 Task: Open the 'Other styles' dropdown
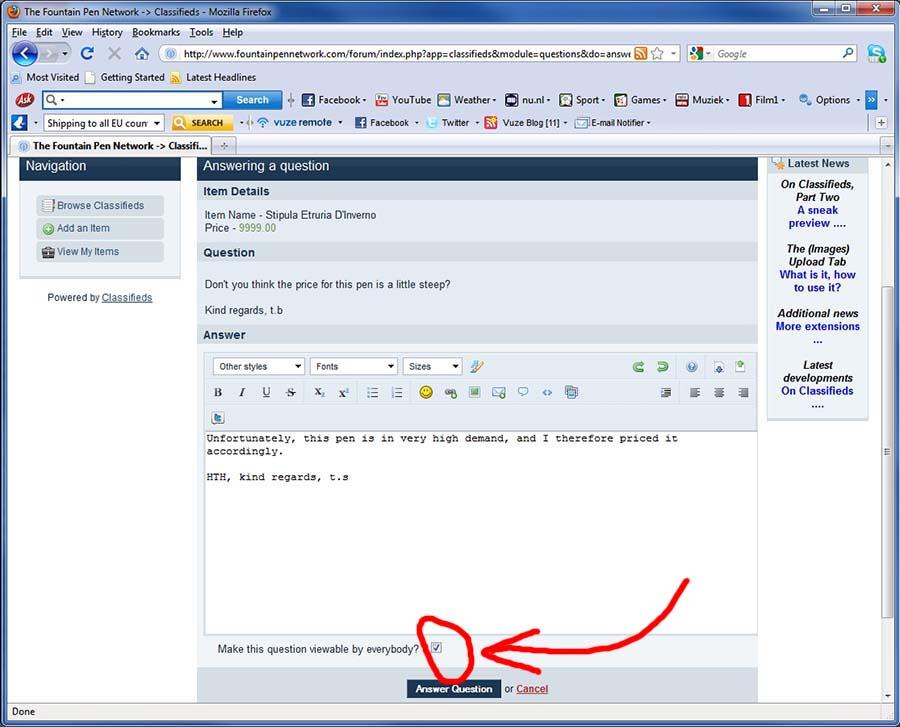(258, 367)
